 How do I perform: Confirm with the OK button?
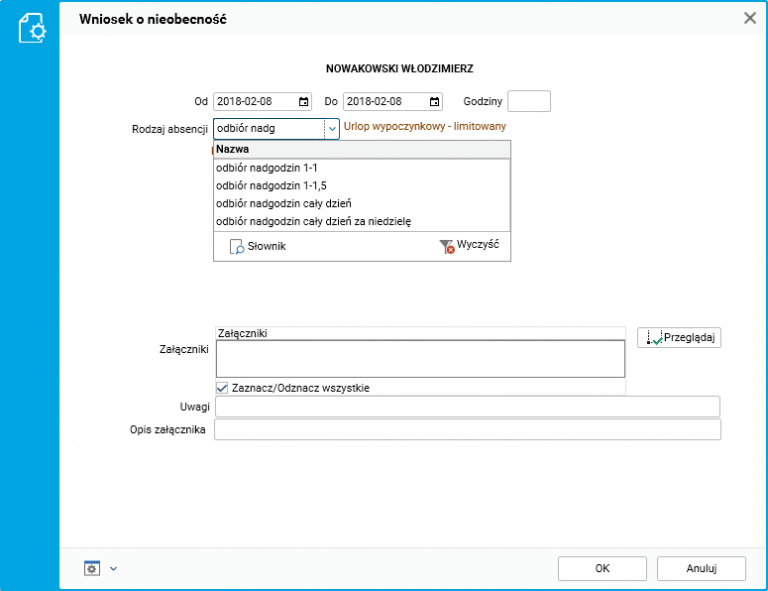click(602, 568)
